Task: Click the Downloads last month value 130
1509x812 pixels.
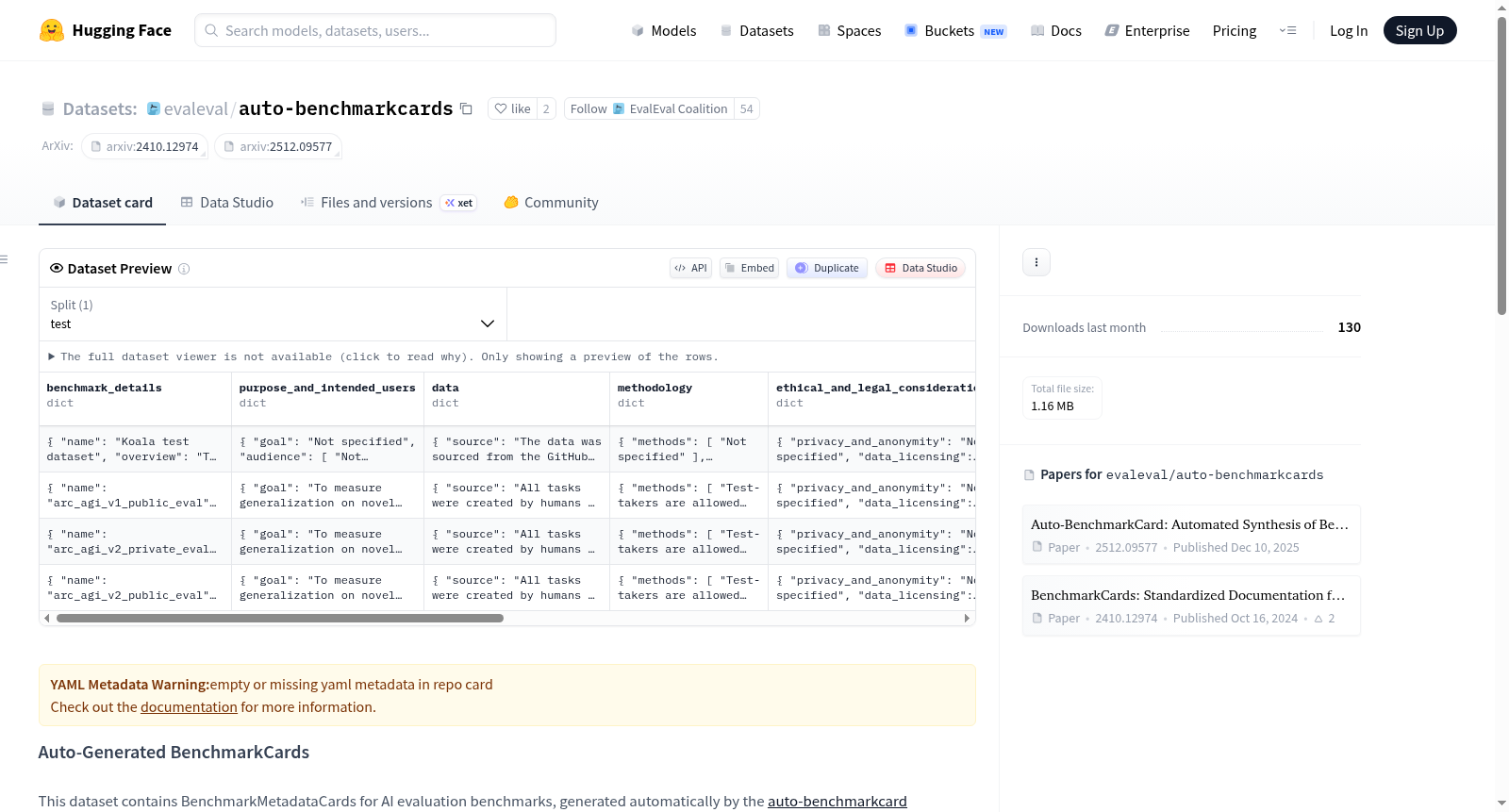Action: [x=1350, y=327]
